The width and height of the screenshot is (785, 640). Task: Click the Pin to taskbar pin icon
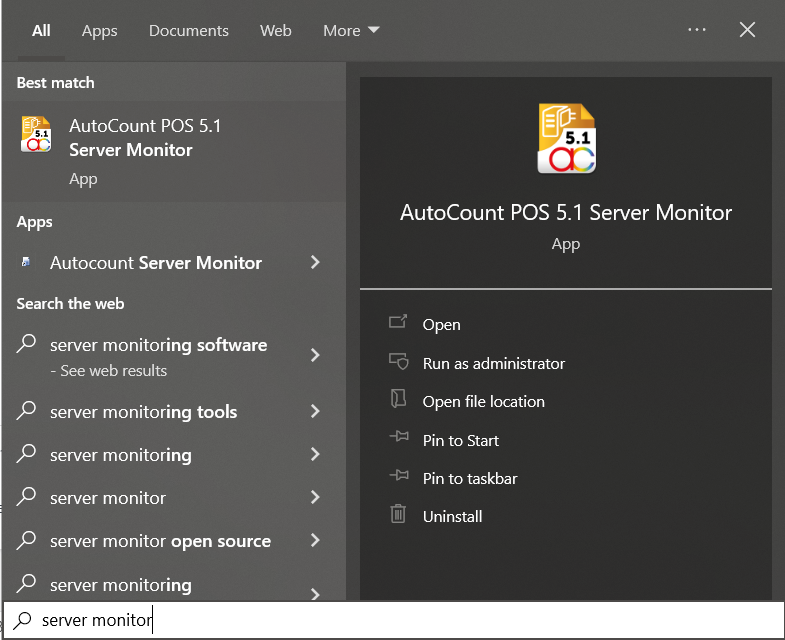[x=398, y=477]
